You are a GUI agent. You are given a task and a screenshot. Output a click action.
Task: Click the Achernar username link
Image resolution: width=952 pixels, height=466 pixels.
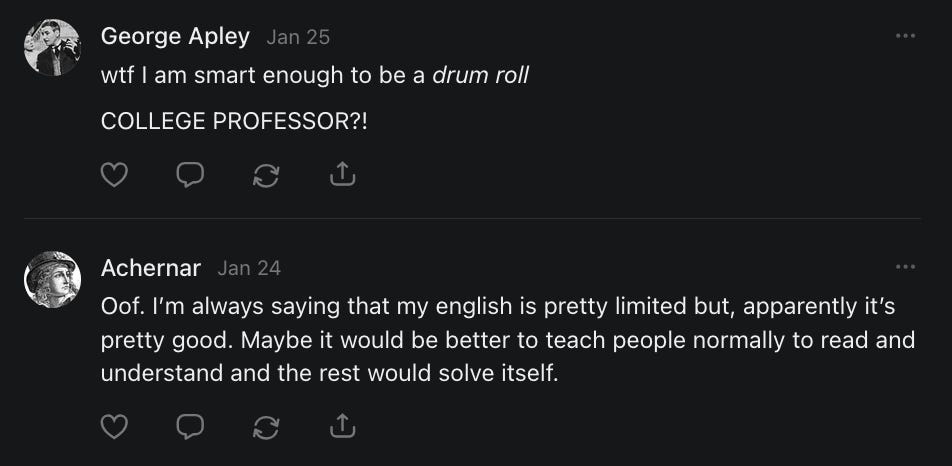tap(151, 268)
